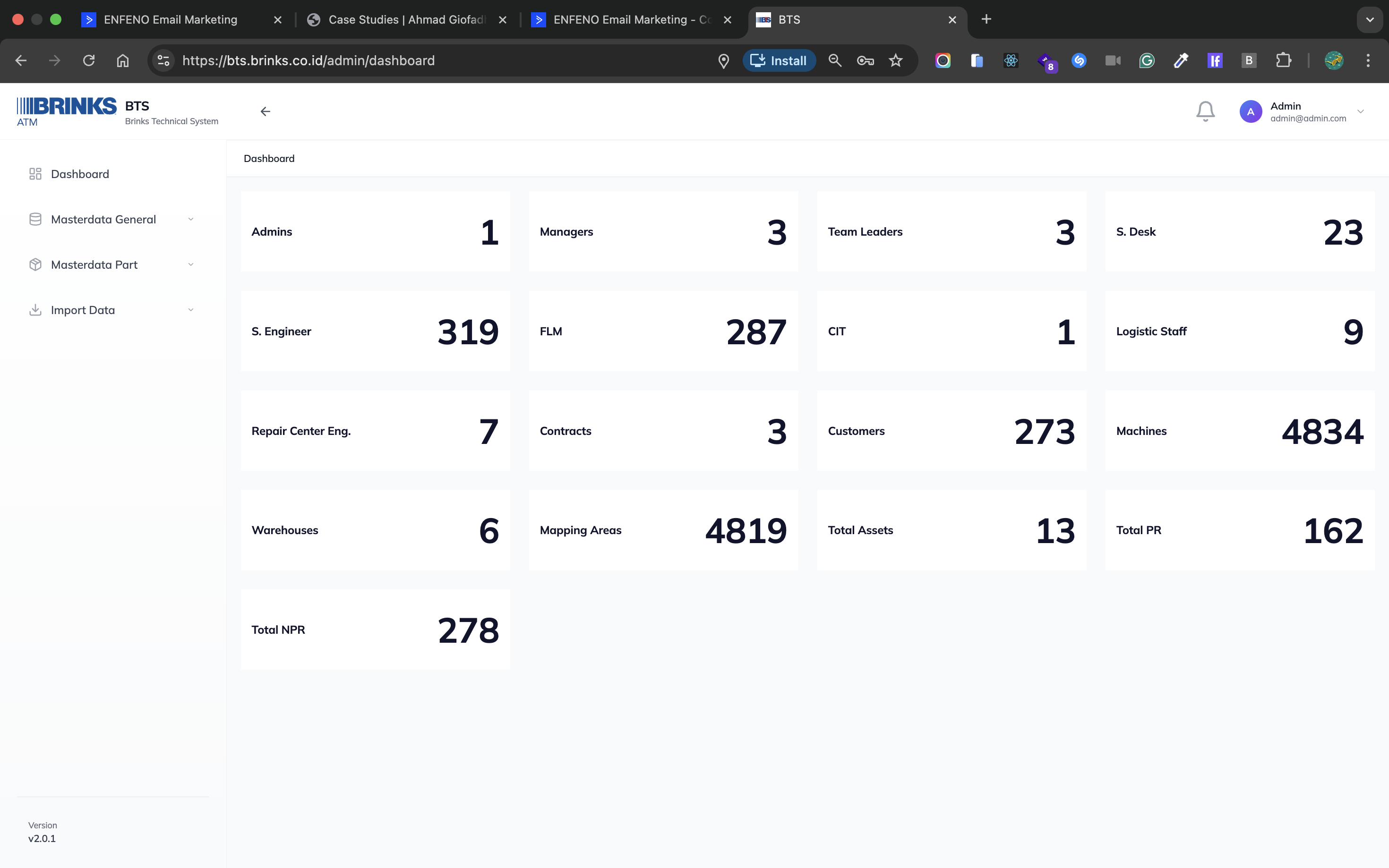Open the Admin account dropdown chevron
The width and height of the screenshot is (1389, 868).
pos(1360,111)
